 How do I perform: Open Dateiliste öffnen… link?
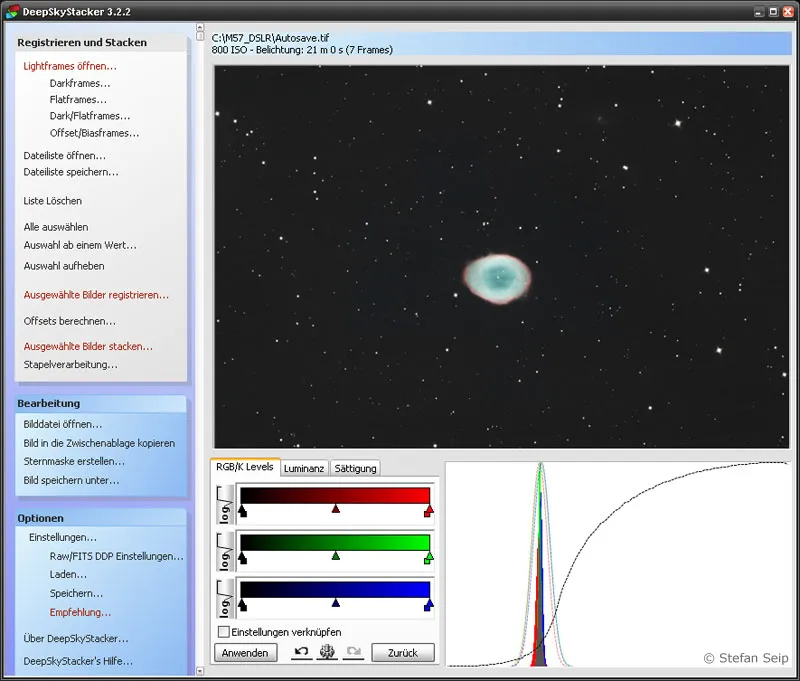pyautogui.click(x=65, y=156)
